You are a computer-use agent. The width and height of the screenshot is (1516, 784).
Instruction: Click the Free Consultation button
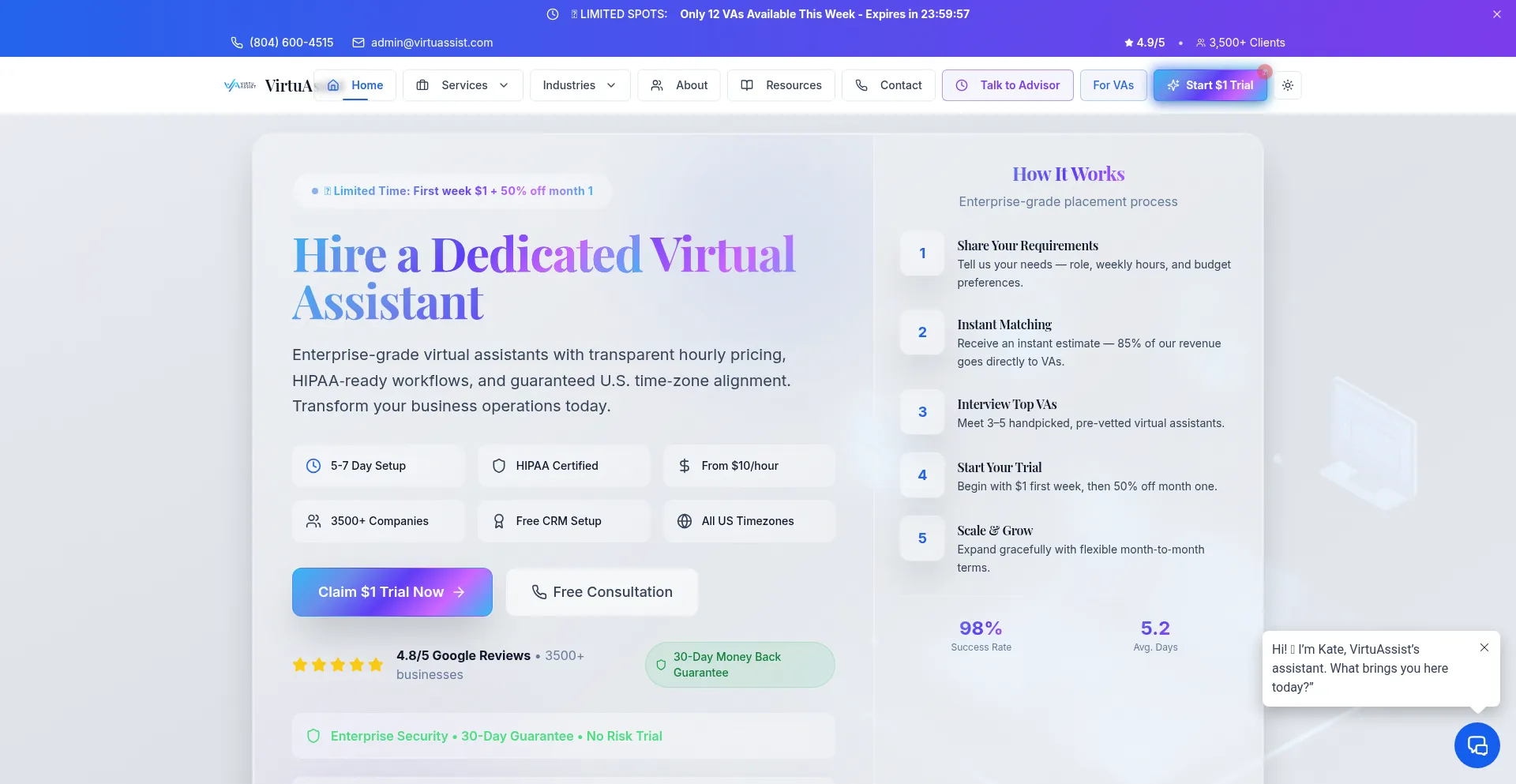pos(602,592)
